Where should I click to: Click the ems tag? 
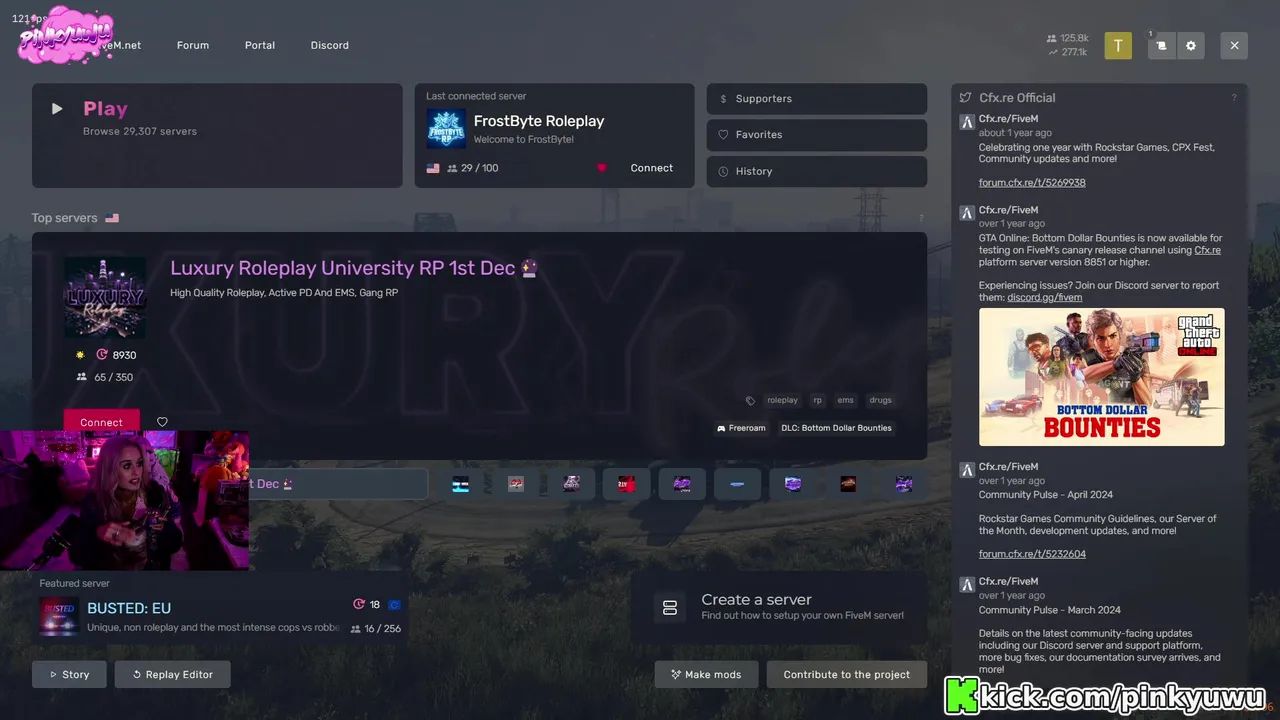pos(846,400)
